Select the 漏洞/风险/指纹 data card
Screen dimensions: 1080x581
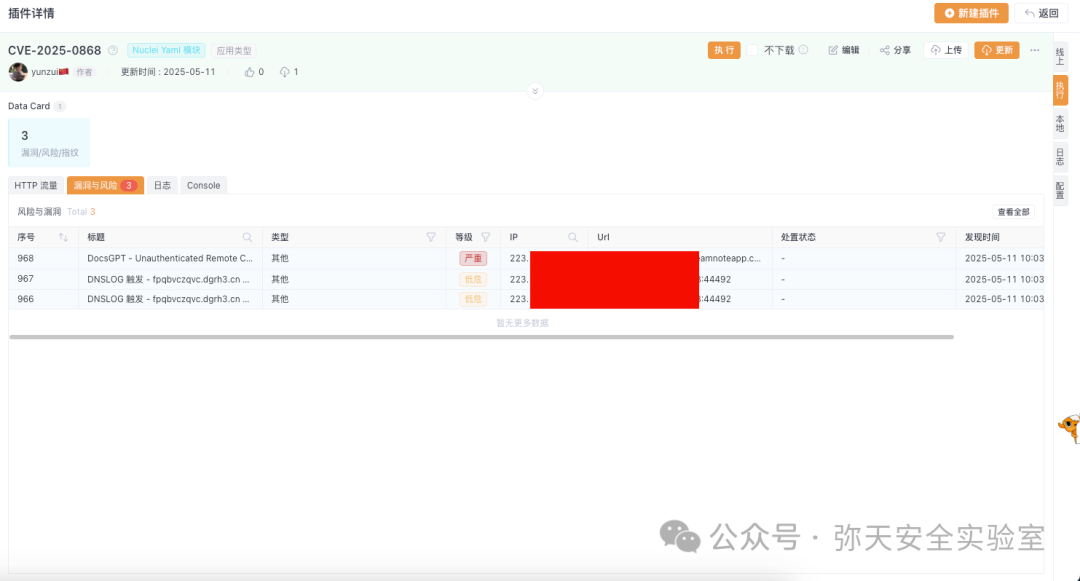[x=49, y=142]
